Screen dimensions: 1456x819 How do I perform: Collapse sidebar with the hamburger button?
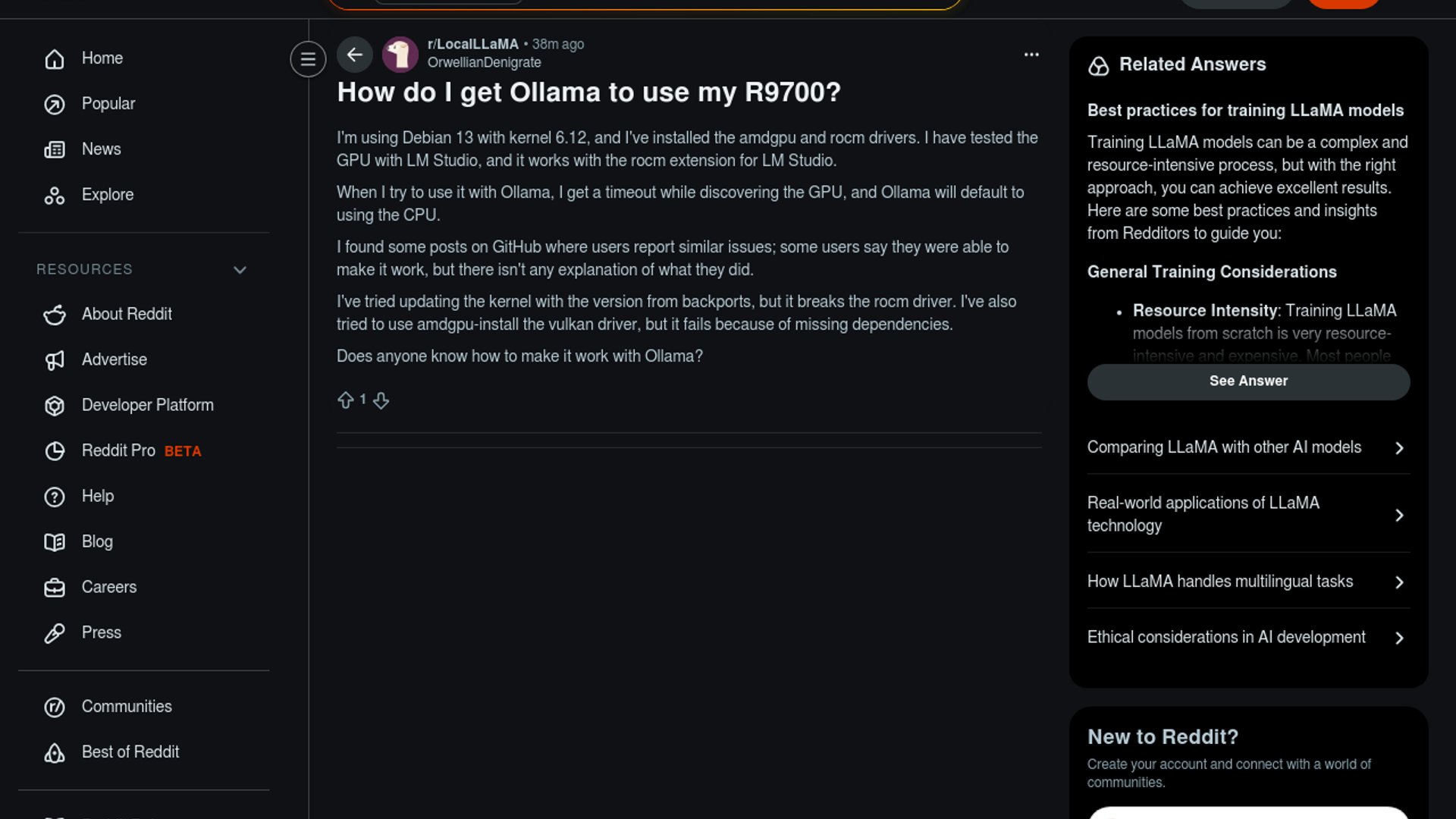click(308, 58)
